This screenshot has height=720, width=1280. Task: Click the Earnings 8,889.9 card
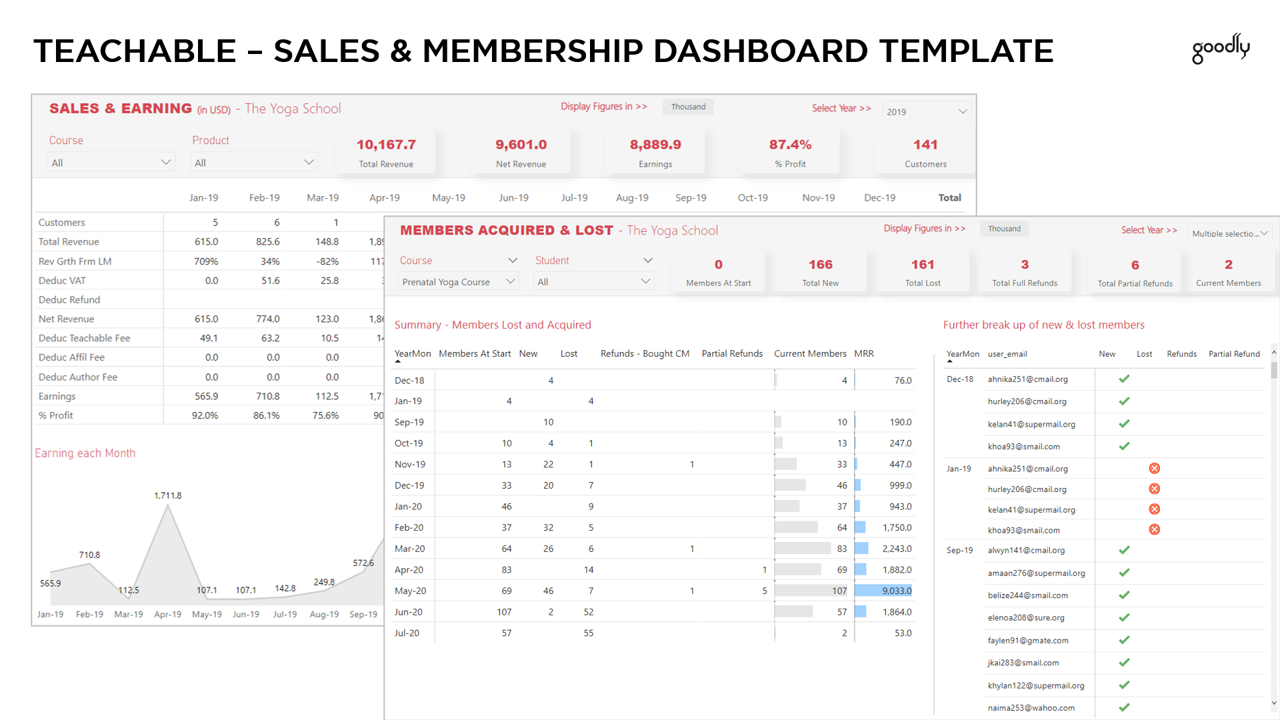(655, 153)
